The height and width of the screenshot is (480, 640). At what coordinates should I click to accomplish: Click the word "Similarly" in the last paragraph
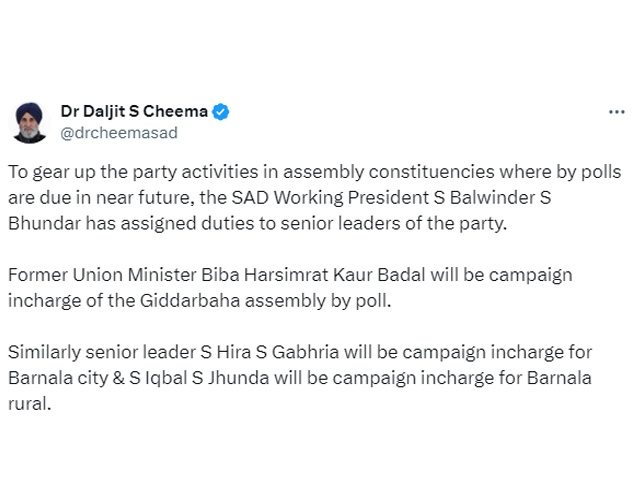(x=41, y=352)
